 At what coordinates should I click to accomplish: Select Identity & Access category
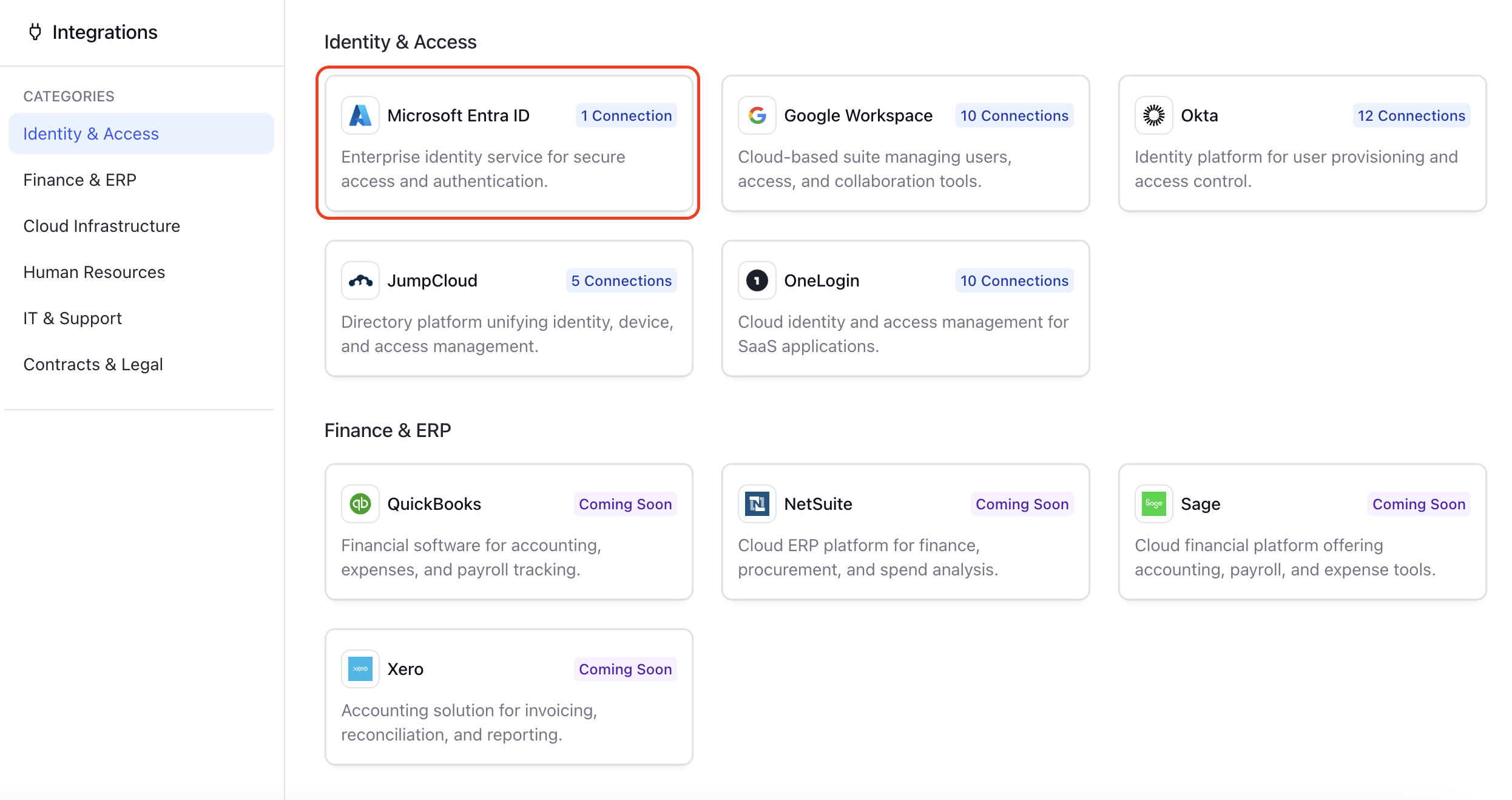141,134
